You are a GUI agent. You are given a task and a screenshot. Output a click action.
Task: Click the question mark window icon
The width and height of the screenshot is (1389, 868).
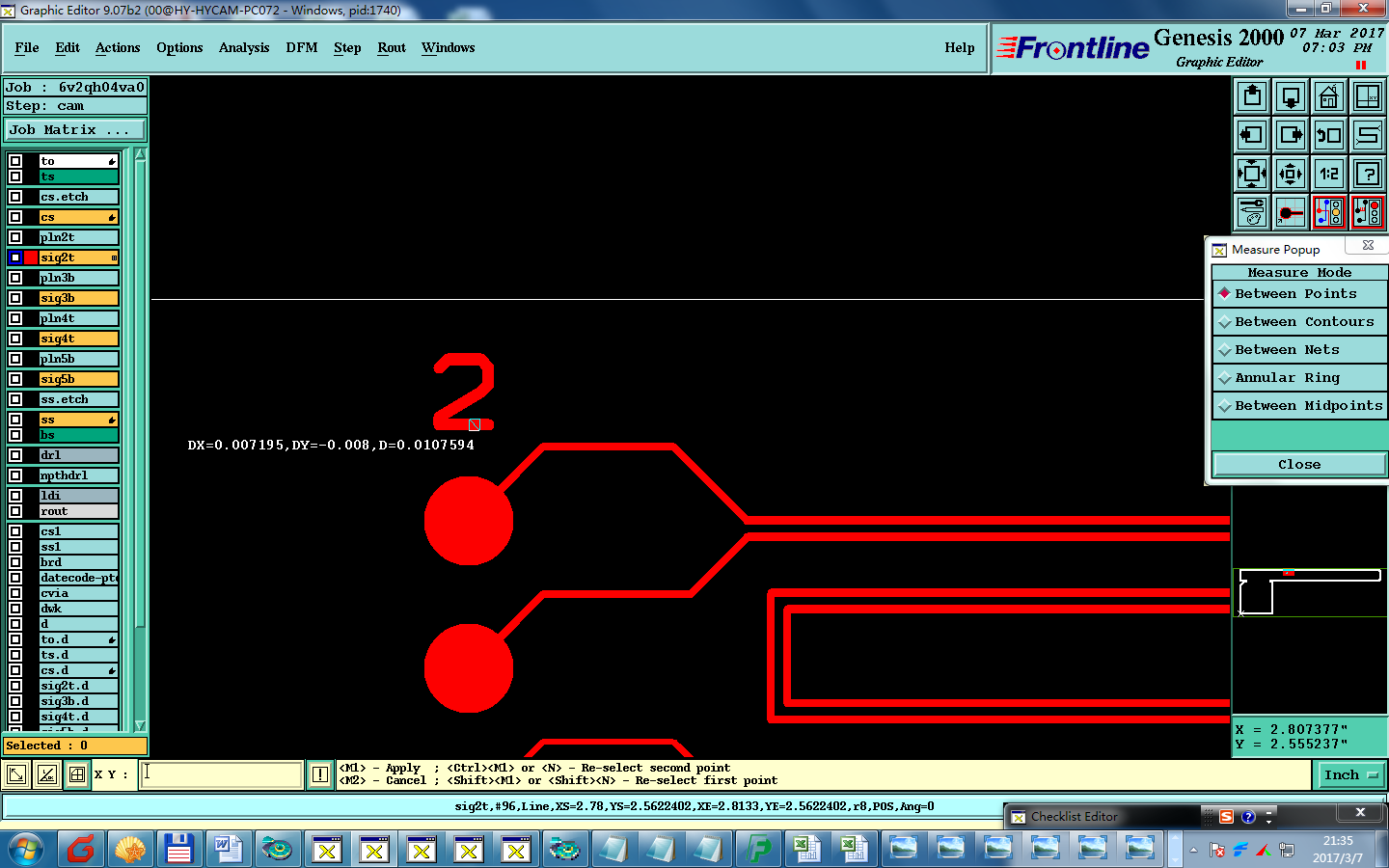1368,174
